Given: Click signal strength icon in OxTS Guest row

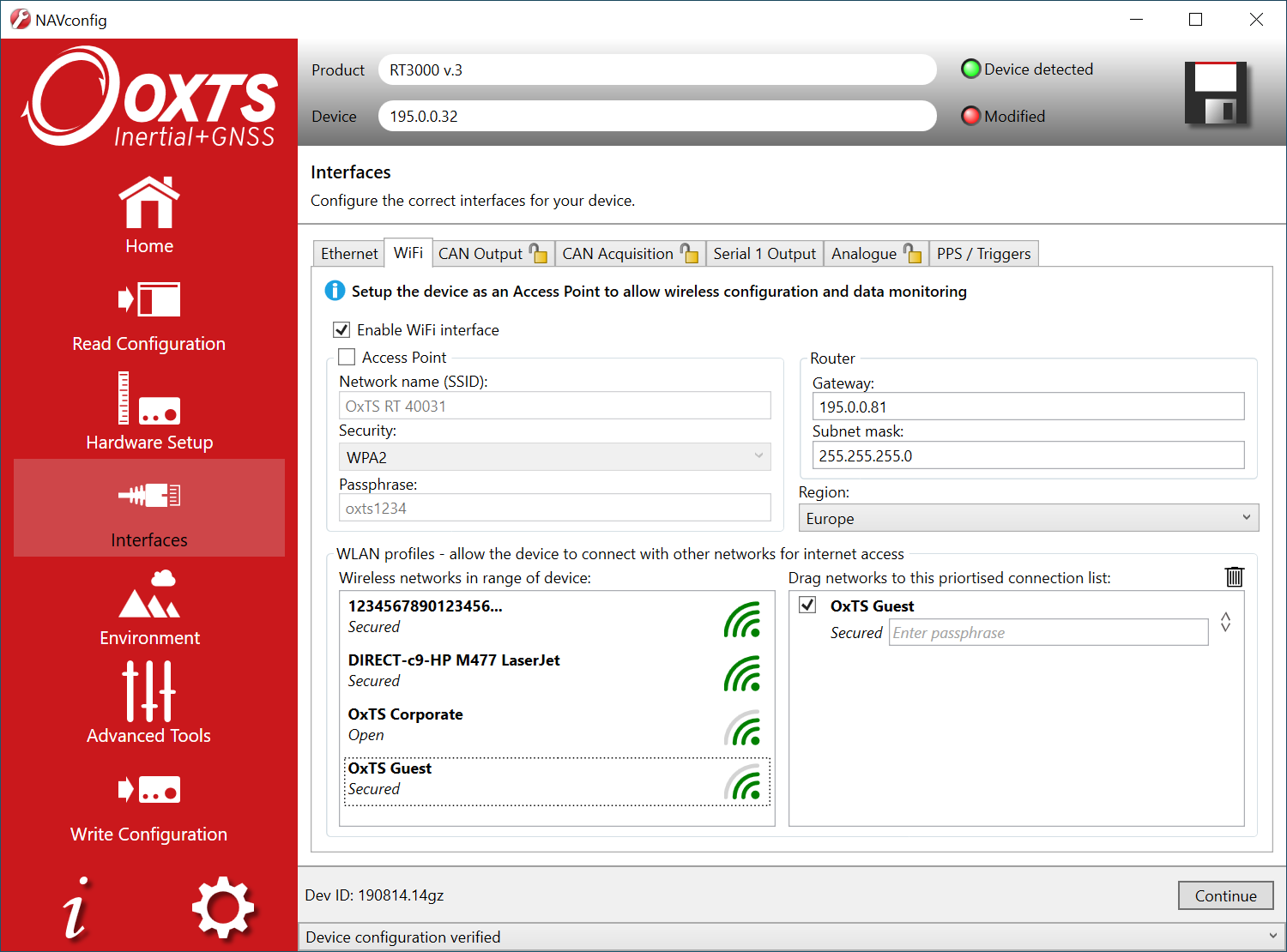Looking at the screenshot, I should pos(742,781).
